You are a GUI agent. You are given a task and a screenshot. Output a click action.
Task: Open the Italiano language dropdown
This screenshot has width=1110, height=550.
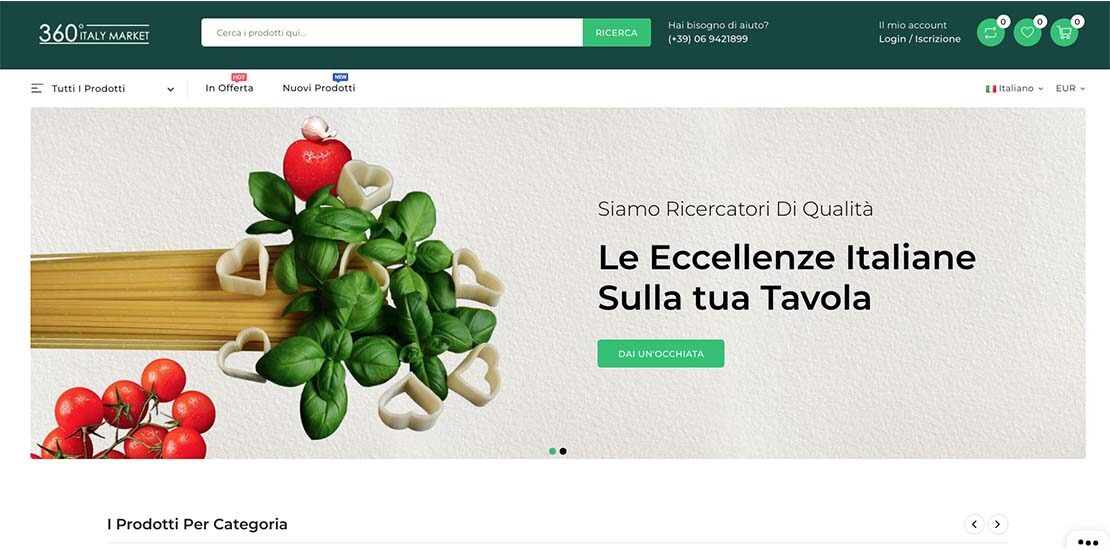point(1014,88)
